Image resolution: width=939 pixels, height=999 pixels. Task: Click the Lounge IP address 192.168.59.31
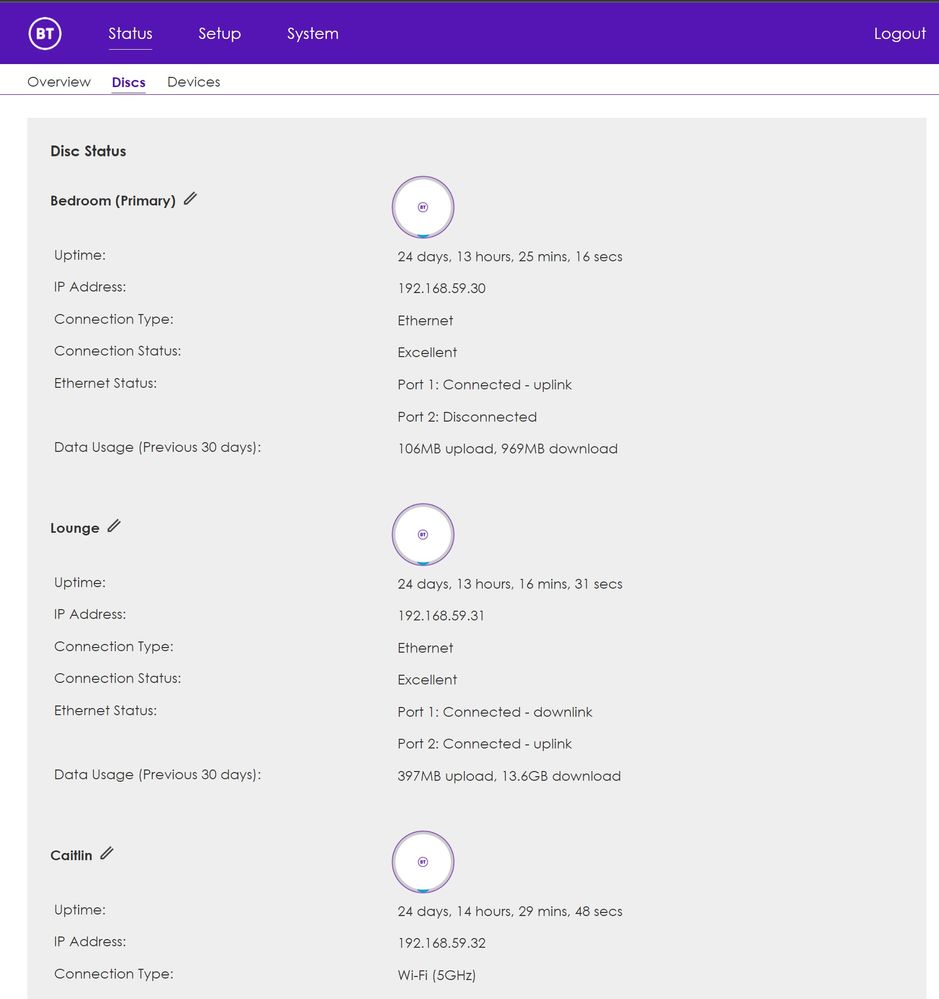pos(441,616)
